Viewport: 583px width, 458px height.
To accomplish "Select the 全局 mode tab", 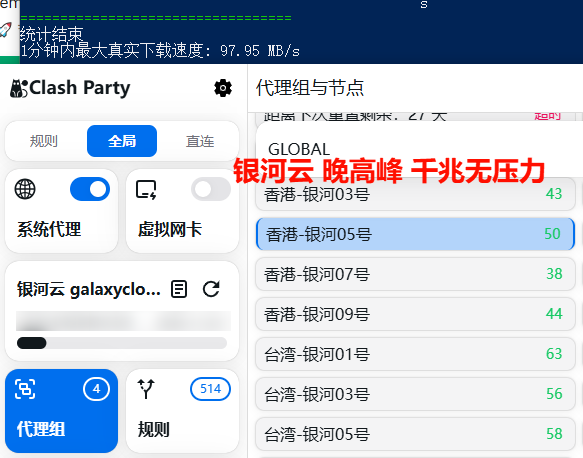I will (x=122, y=141).
